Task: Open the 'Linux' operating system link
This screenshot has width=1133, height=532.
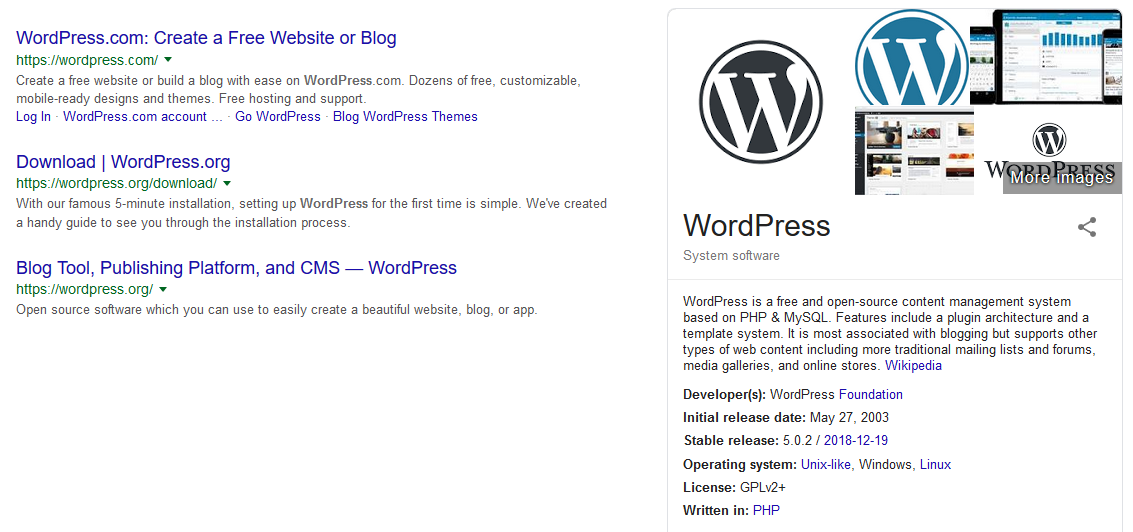Action: (935, 465)
